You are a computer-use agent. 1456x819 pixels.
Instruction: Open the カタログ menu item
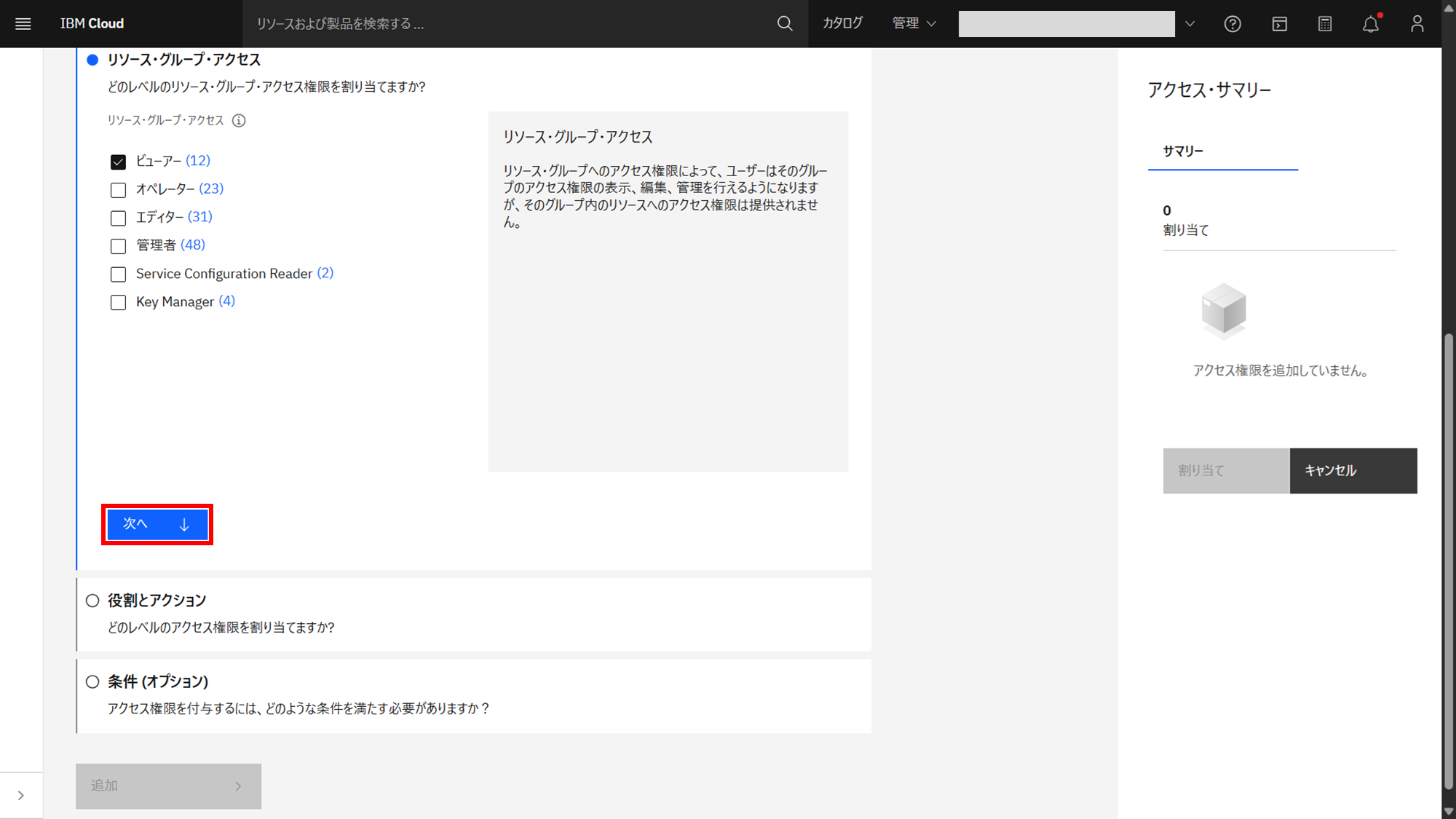tap(842, 24)
